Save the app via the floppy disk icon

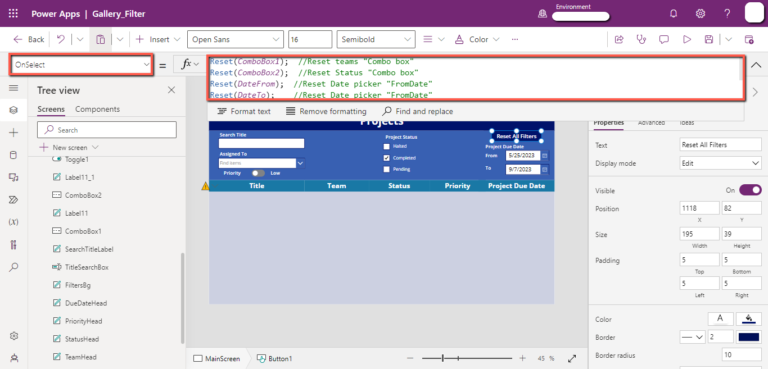pyautogui.click(x=708, y=39)
